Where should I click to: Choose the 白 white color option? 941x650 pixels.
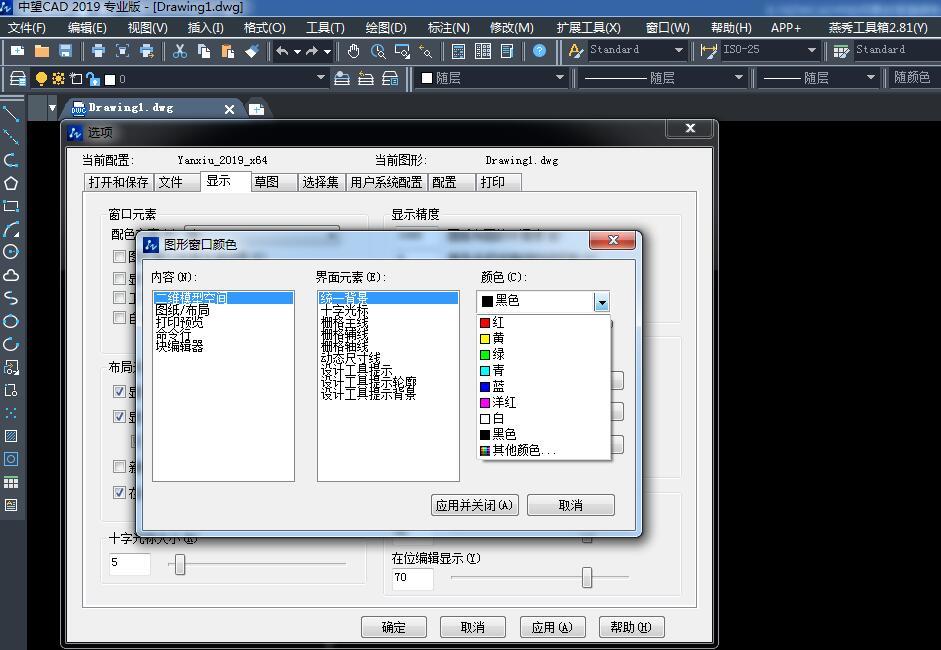tap(544, 418)
